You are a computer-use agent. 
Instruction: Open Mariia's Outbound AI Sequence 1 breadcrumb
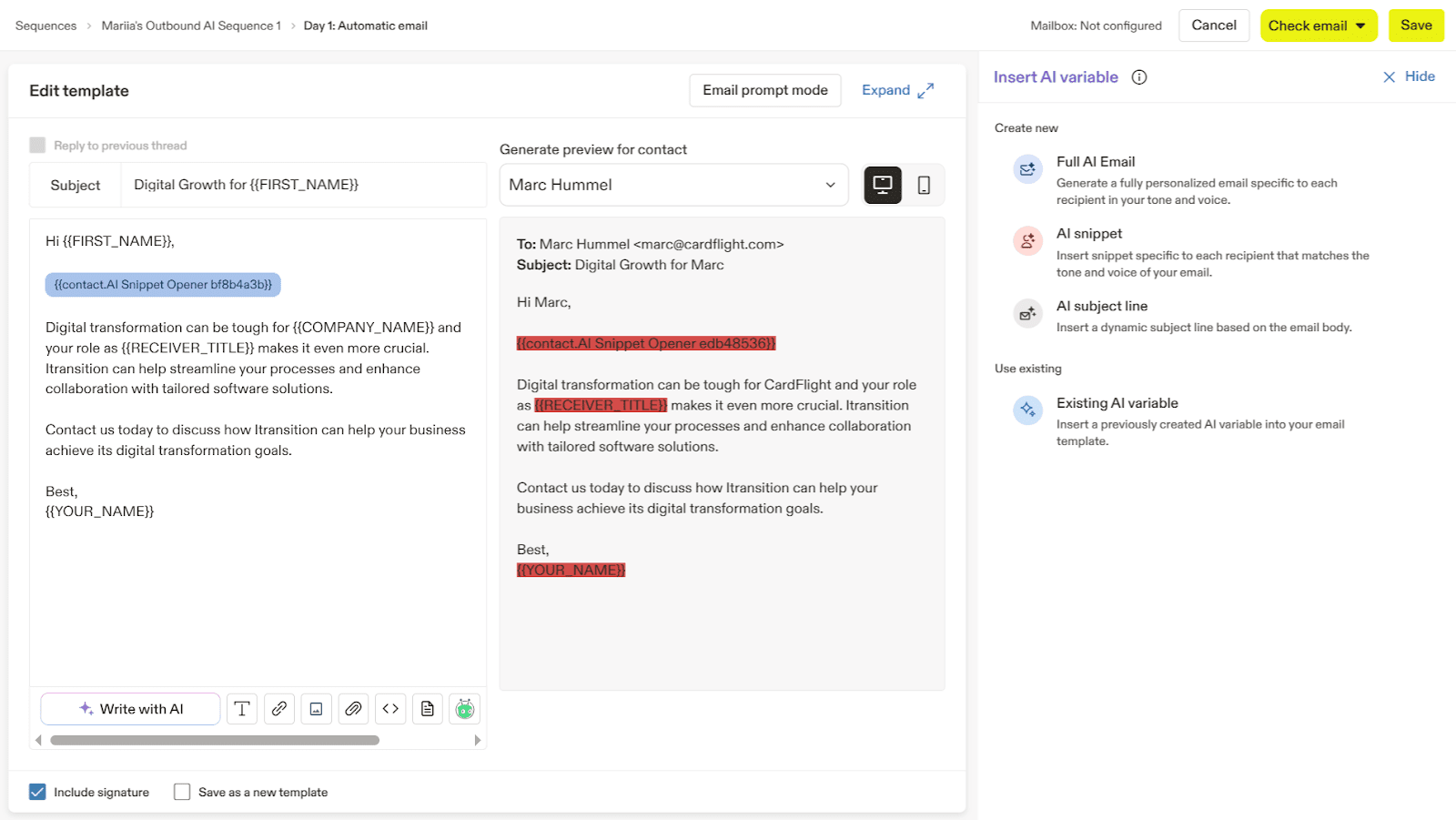(x=191, y=25)
